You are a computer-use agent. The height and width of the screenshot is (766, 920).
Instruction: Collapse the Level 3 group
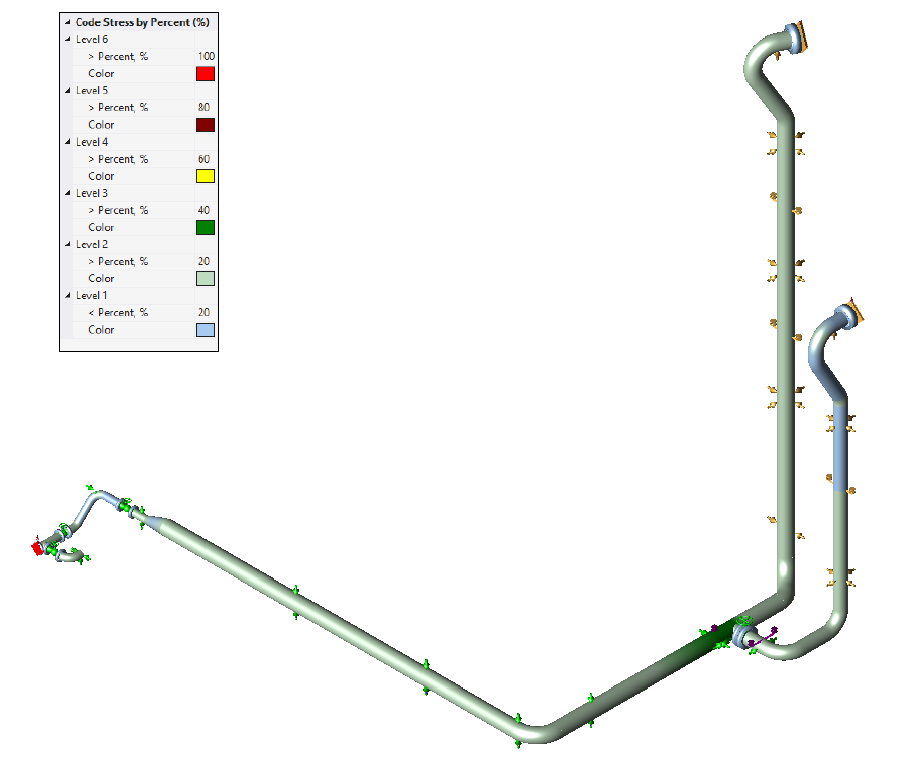pyautogui.click(x=67, y=193)
